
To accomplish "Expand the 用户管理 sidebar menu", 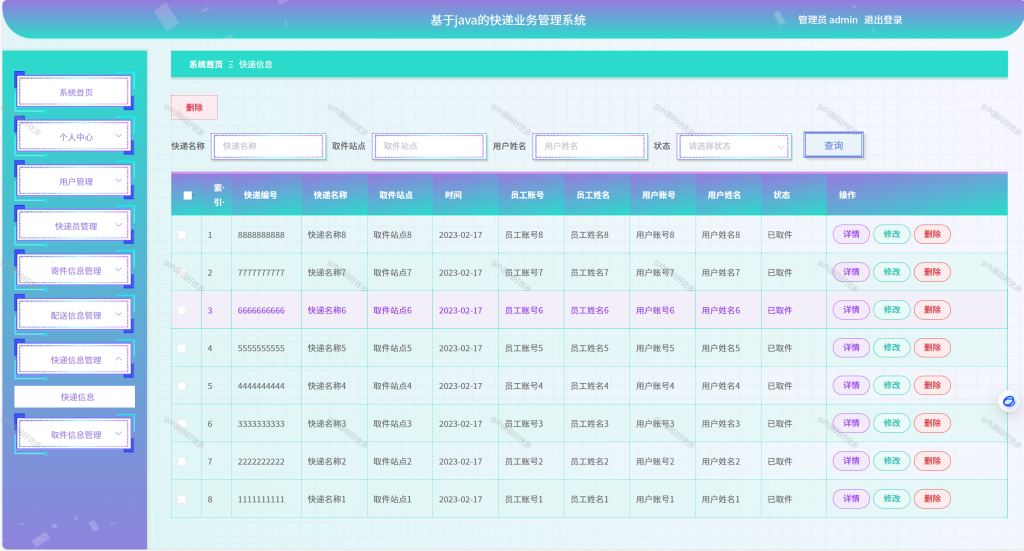I will click(74, 181).
